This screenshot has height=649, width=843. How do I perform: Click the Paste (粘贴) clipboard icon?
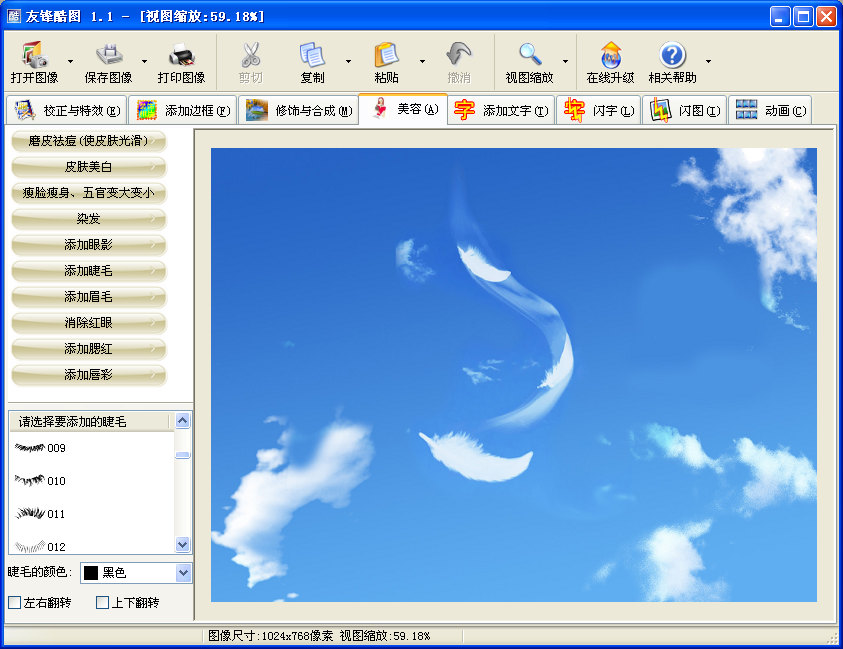[x=386, y=55]
